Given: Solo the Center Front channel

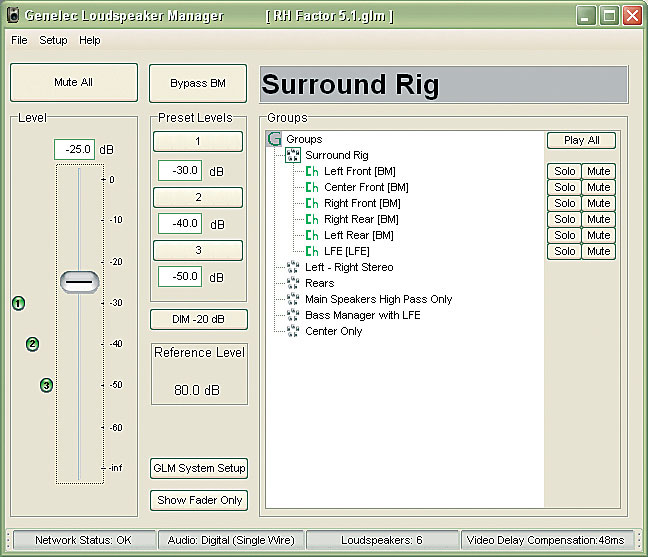Looking at the screenshot, I should (565, 187).
